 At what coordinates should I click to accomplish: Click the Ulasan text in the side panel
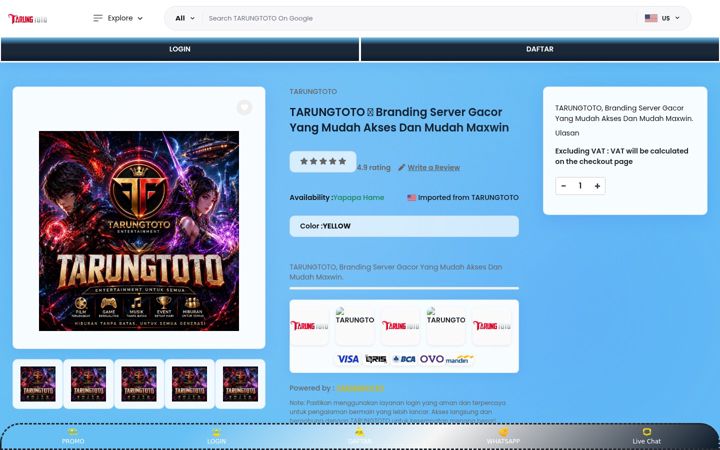(x=567, y=133)
